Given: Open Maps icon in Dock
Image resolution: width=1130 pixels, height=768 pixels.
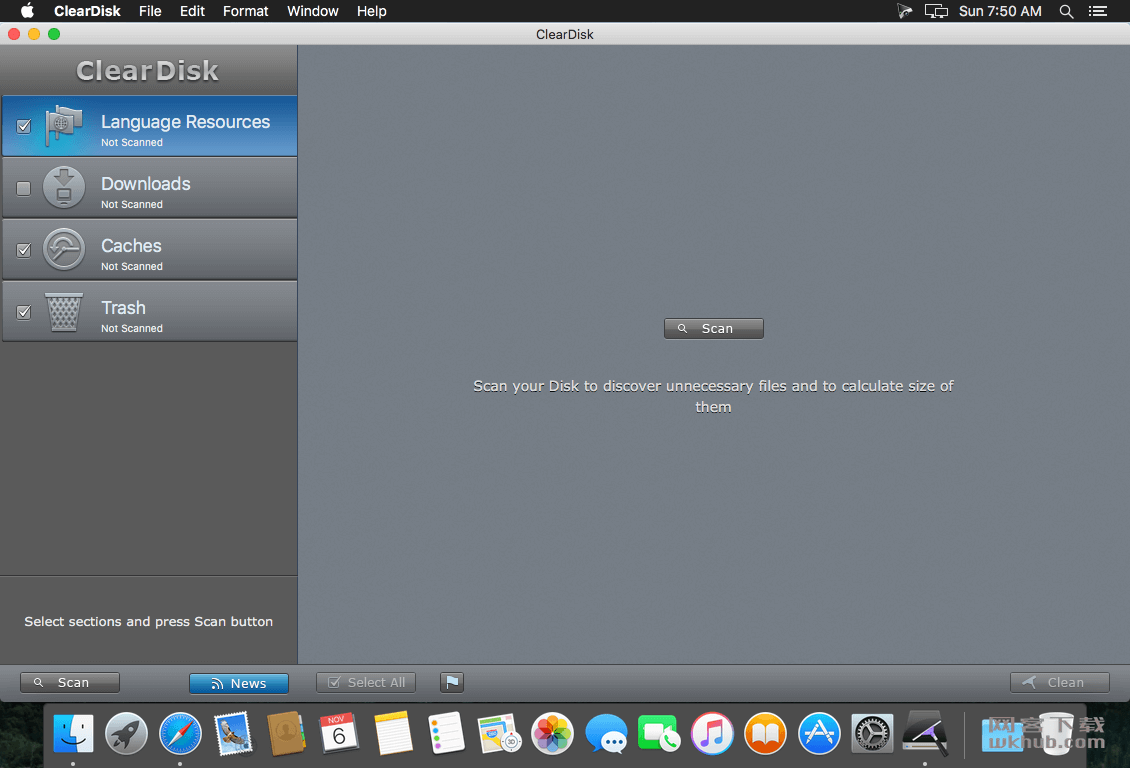Looking at the screenshot, I should click(x=499, y=733).
